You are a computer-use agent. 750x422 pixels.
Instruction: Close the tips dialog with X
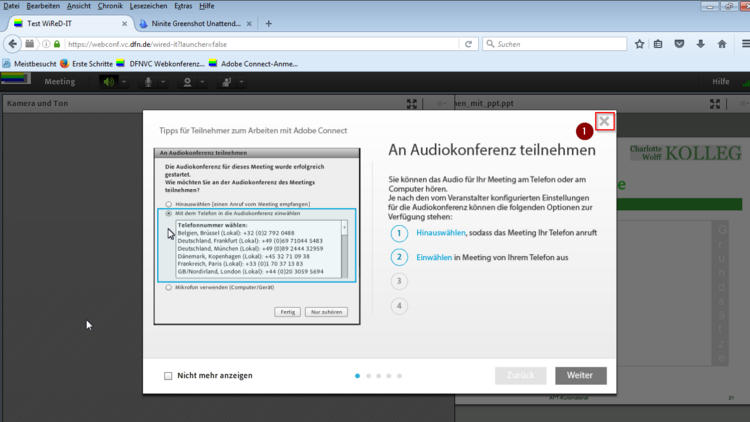605,121
